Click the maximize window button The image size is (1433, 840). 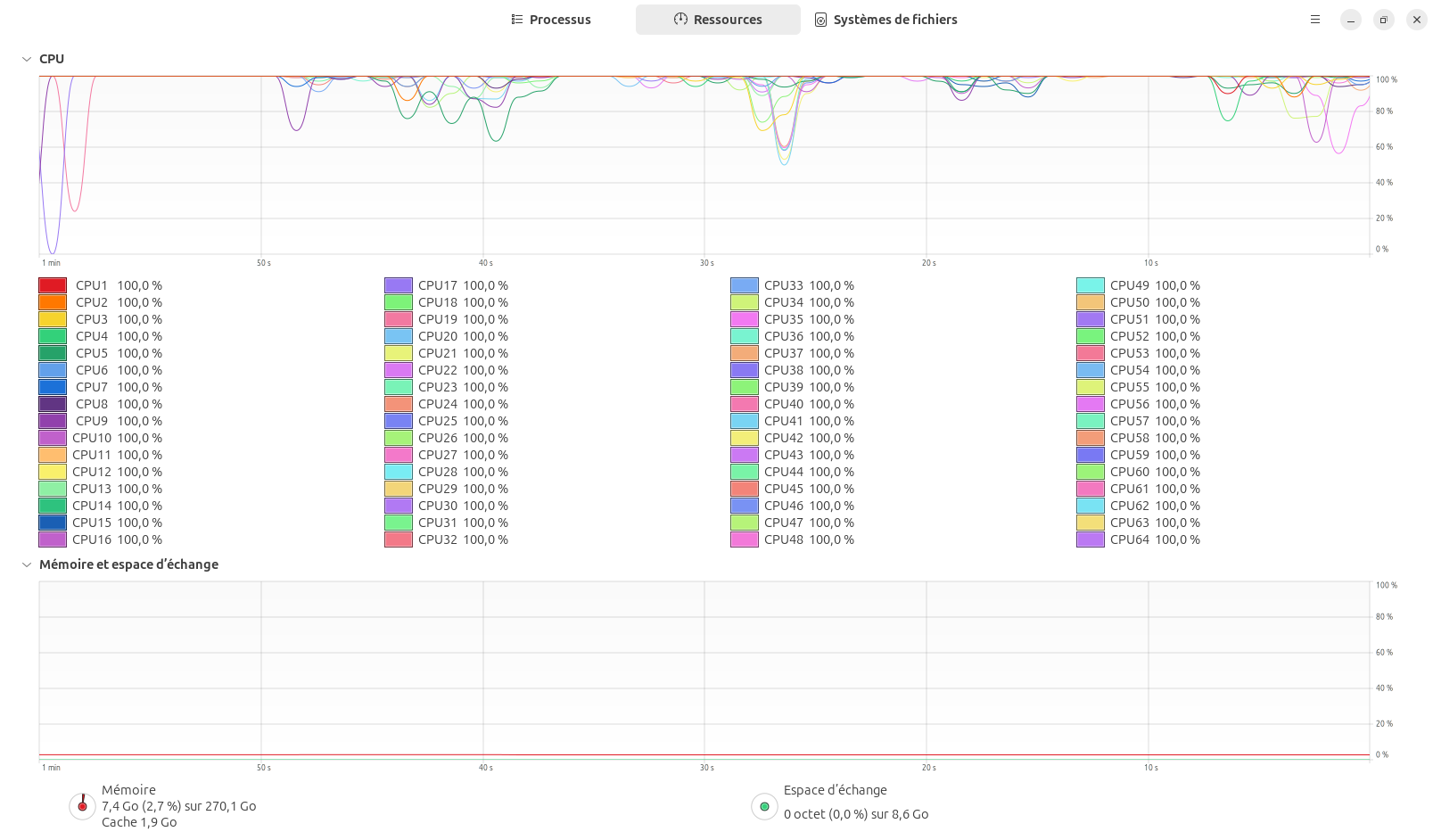pos(1384,20)
